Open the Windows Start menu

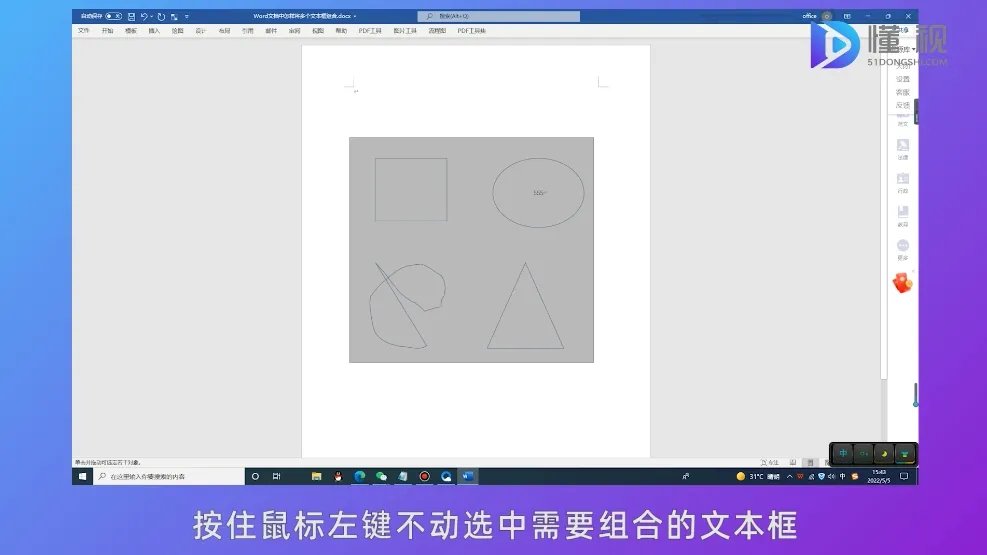tap(82, 476)
